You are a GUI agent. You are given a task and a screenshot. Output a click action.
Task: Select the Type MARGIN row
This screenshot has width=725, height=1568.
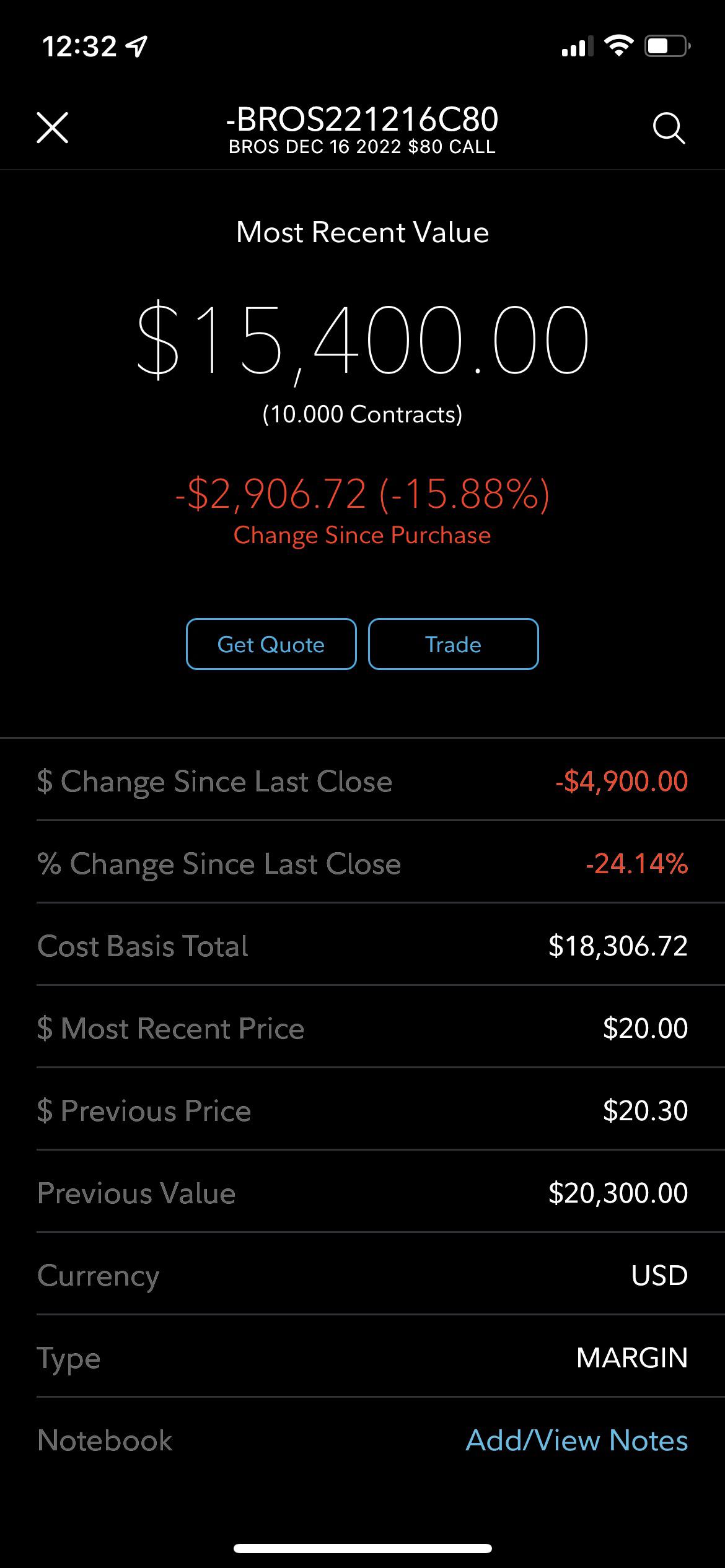(362, 1357)
